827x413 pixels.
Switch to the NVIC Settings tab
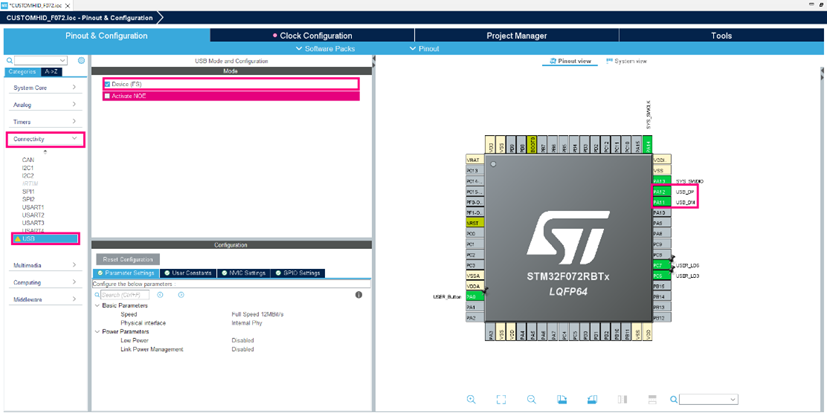(x=243, y=273)
